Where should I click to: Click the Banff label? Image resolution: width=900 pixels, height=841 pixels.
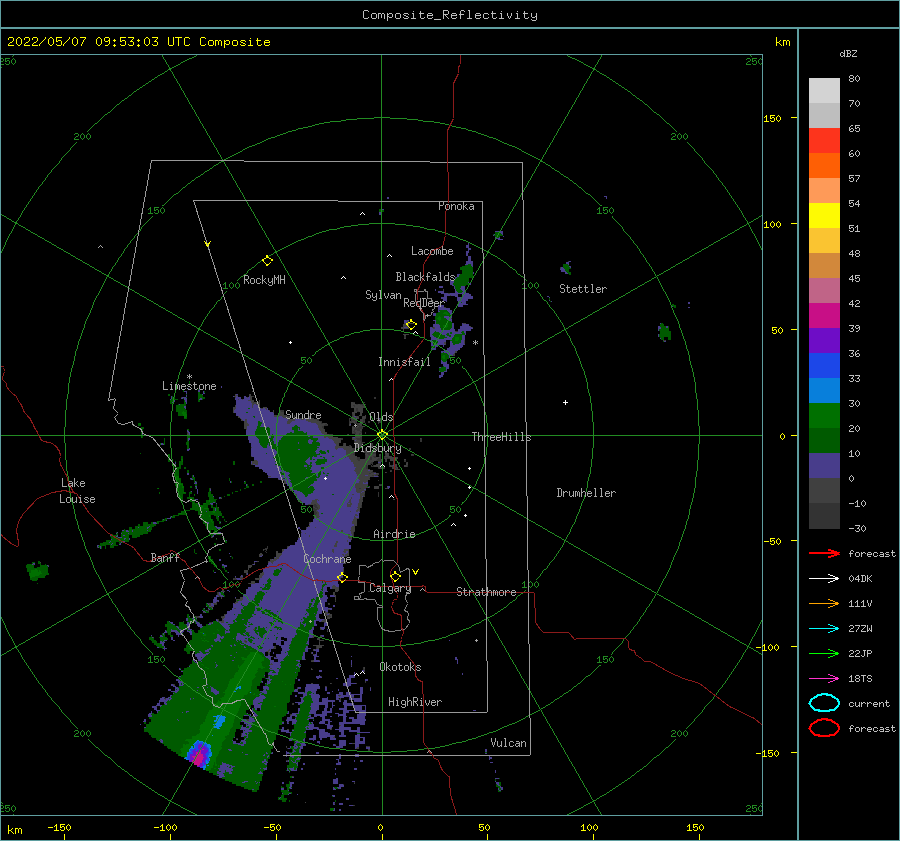tap(165, 557)
